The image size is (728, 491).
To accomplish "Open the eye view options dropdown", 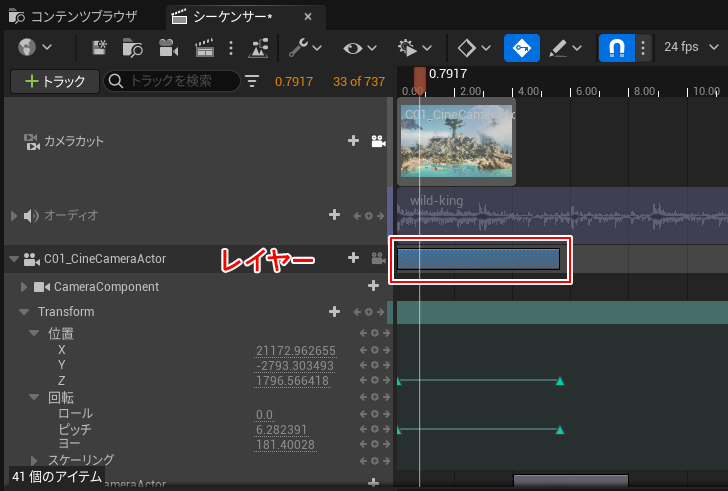I will [360, 47].
